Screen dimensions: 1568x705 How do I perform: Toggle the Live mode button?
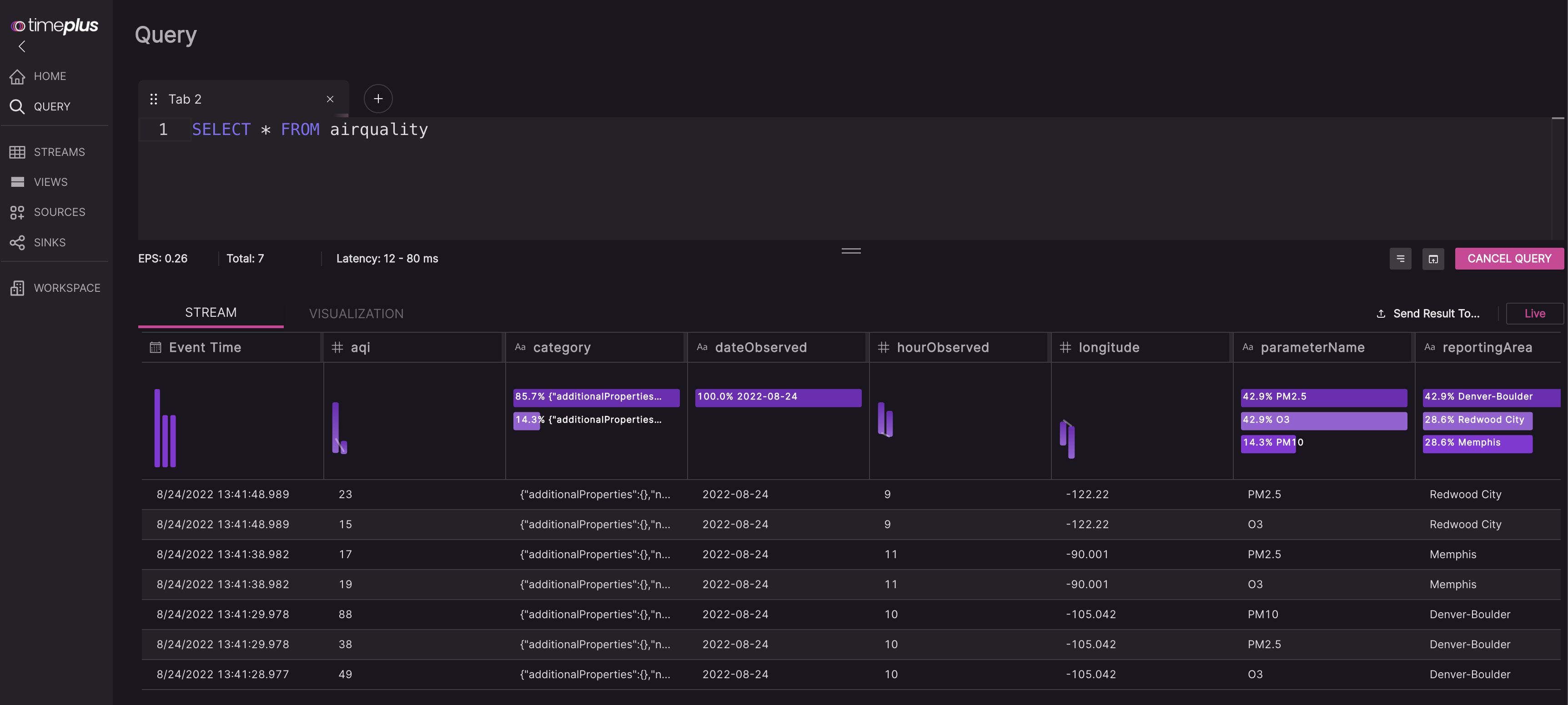[1534, 313]
